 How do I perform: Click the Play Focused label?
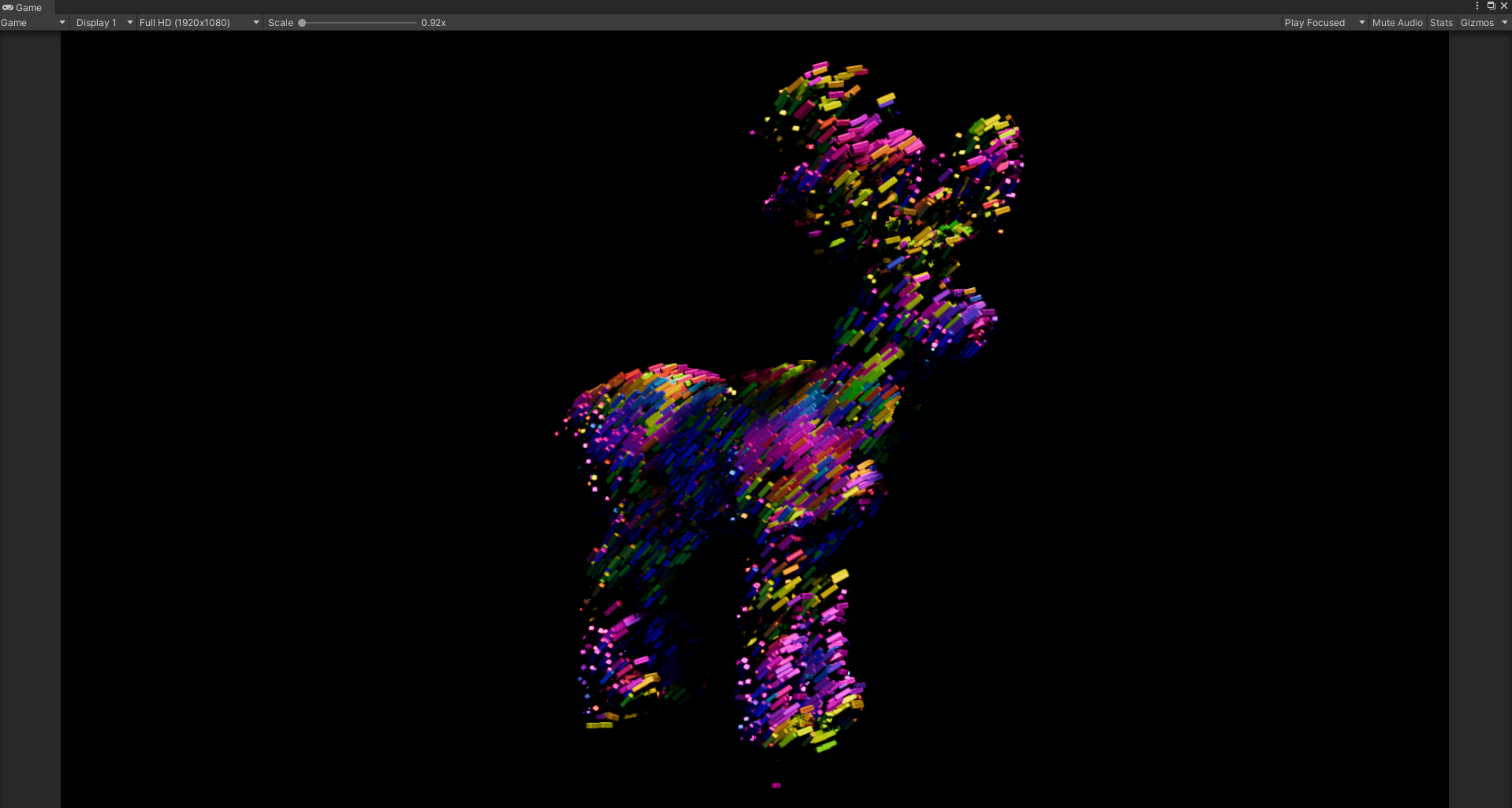coord(1316,22)
